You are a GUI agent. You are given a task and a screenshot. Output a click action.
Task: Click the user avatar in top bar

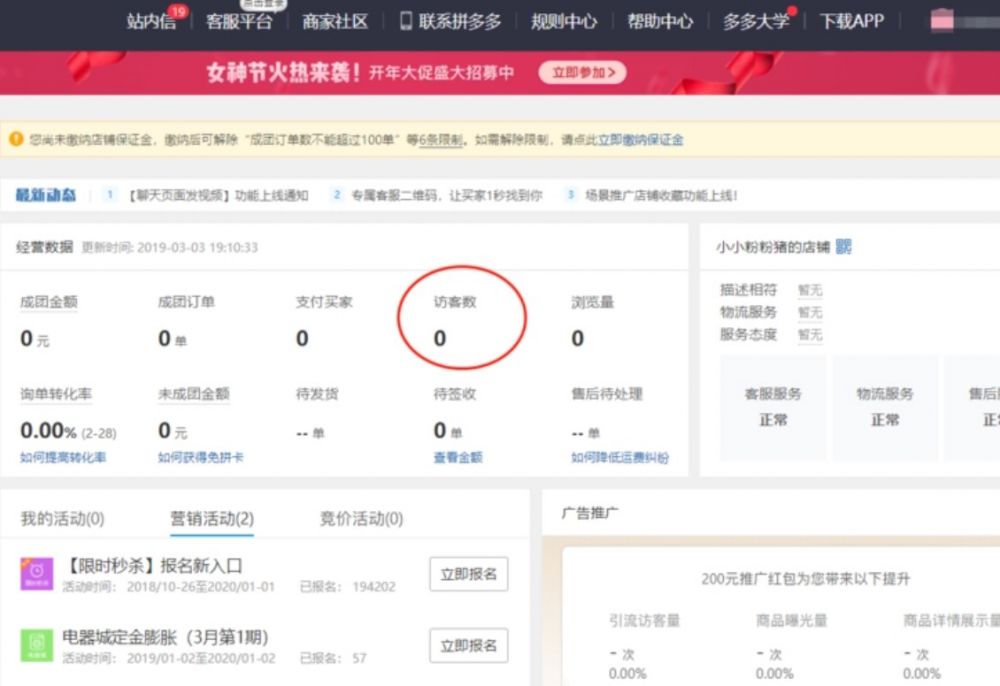click(942, 21)
